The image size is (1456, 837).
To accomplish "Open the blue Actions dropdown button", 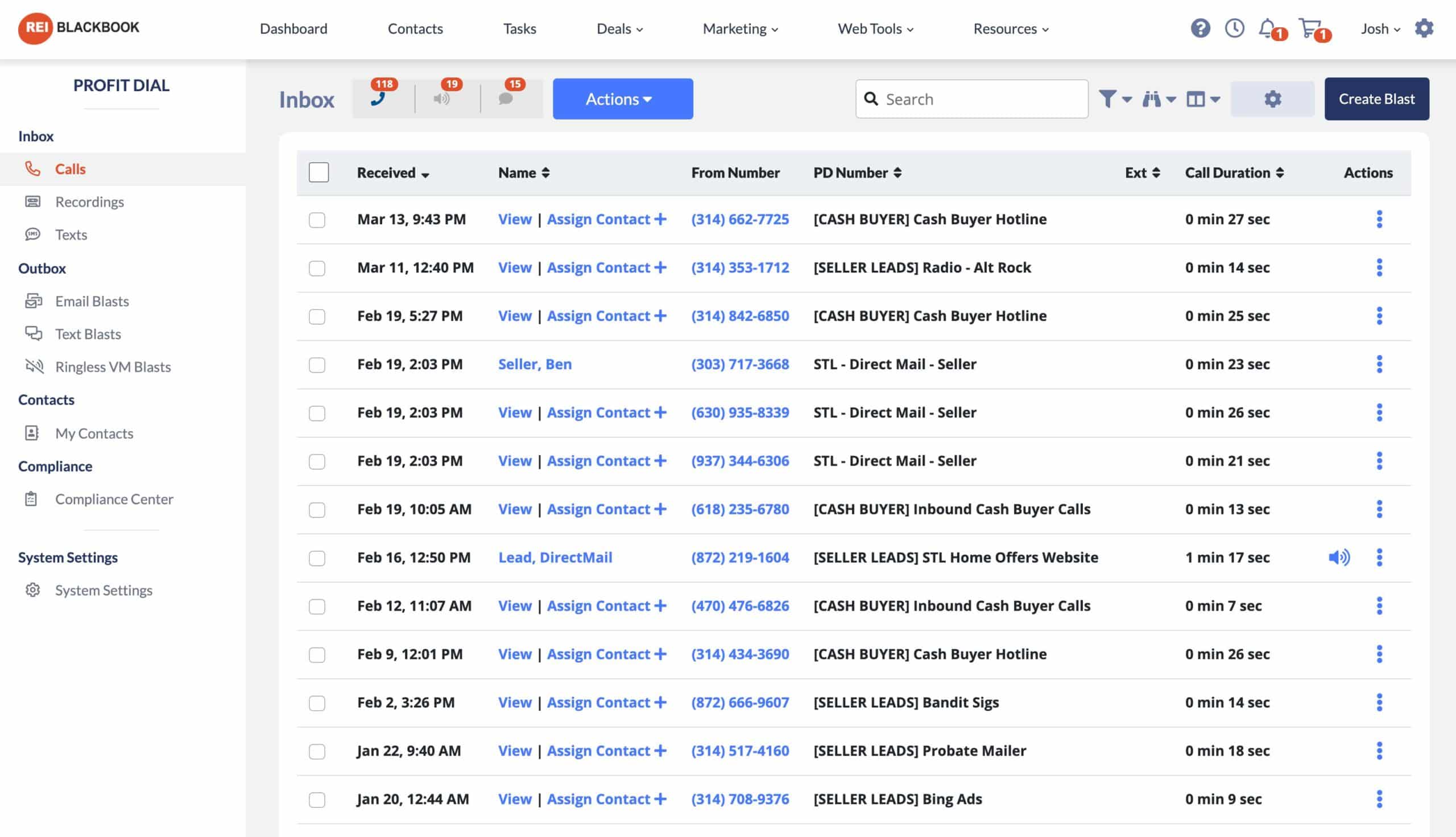I will 623,99.
